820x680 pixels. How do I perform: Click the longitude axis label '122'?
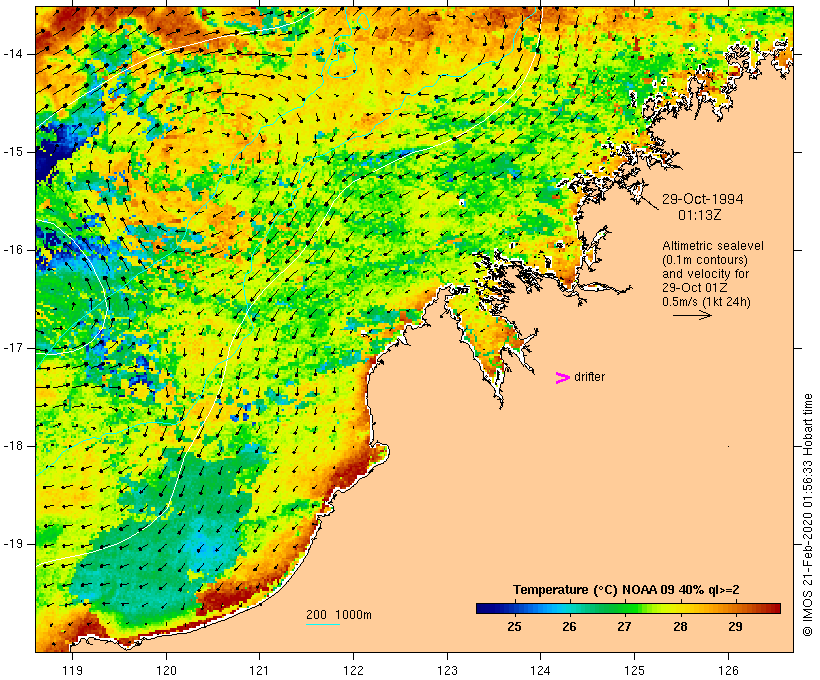(x=354, y=670)
